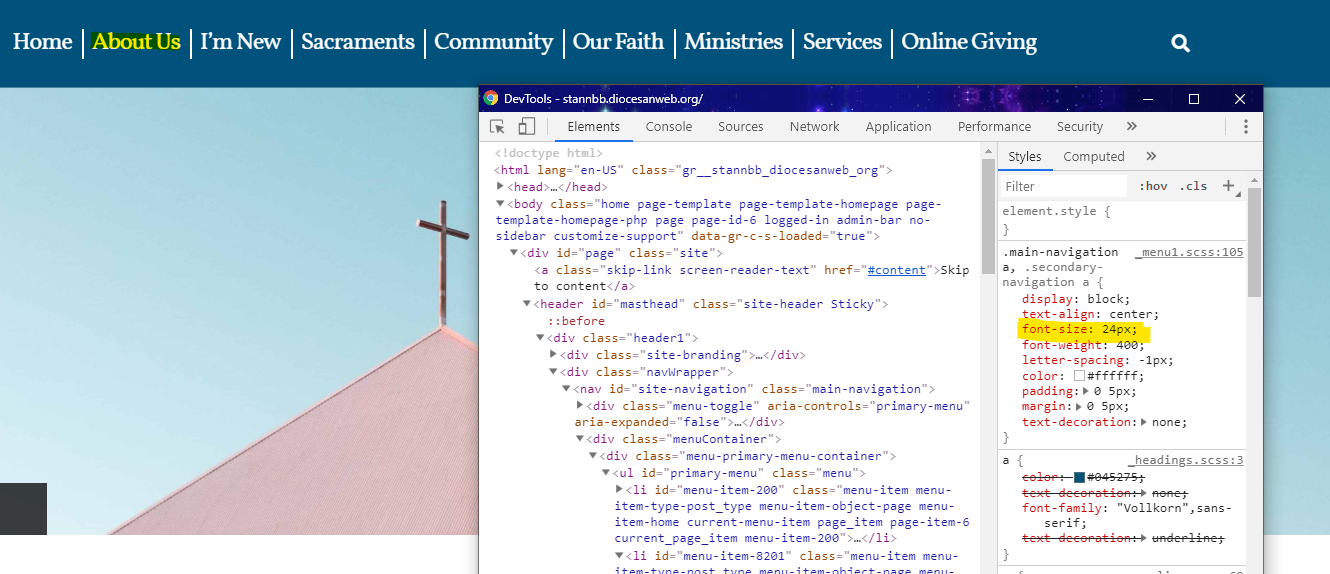Open the DevTools three-dot customize menu
Image resolution: width=1330 pixels, height=574 pixels.
click(x=1246, y=127)
